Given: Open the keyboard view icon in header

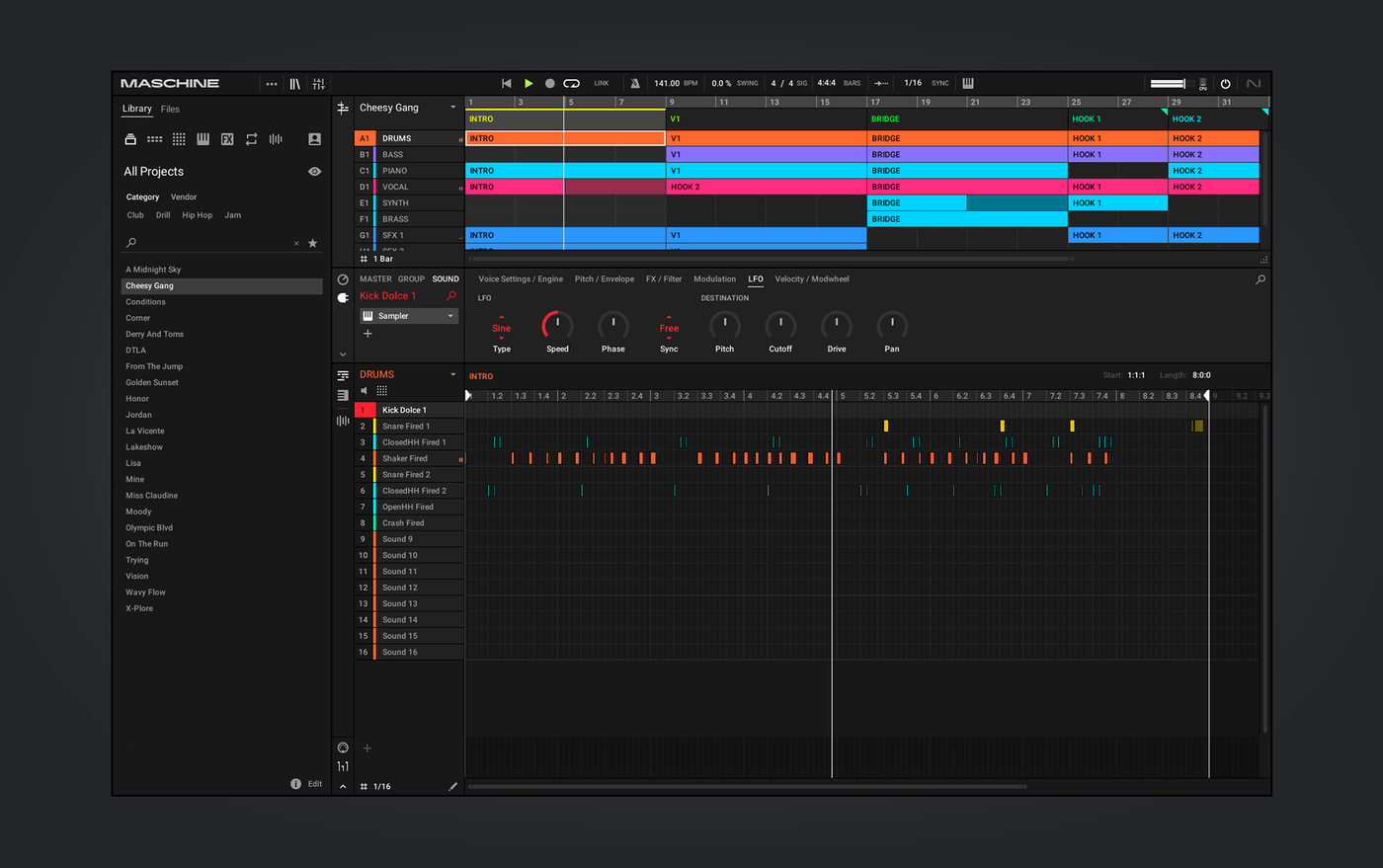Looking at the screenshot, I should coord(968,84).
